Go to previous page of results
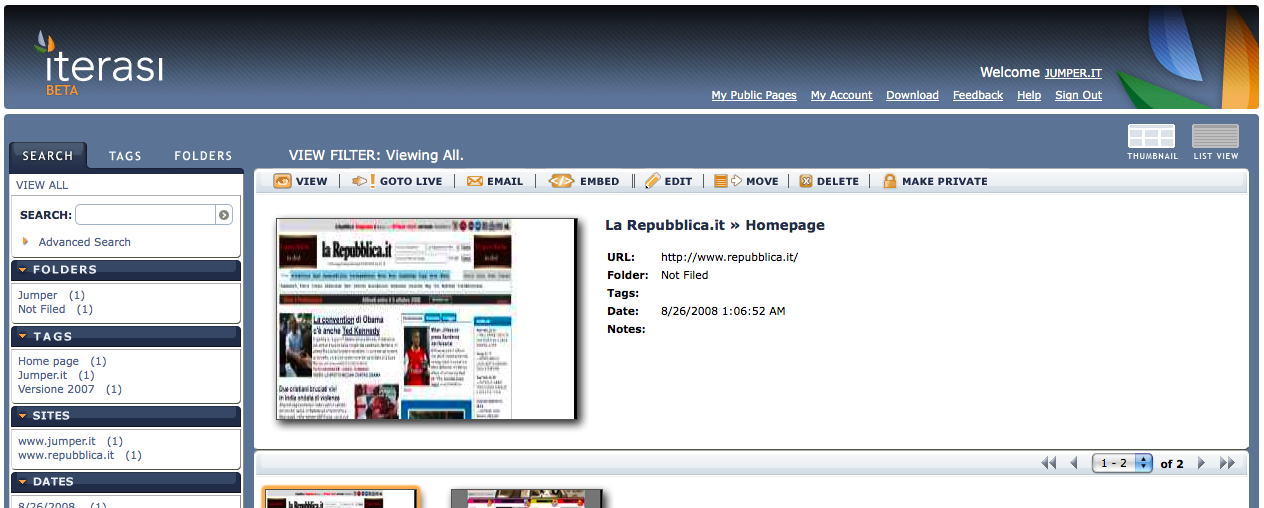This screenshot has height=508, width=1264. 1074,463
